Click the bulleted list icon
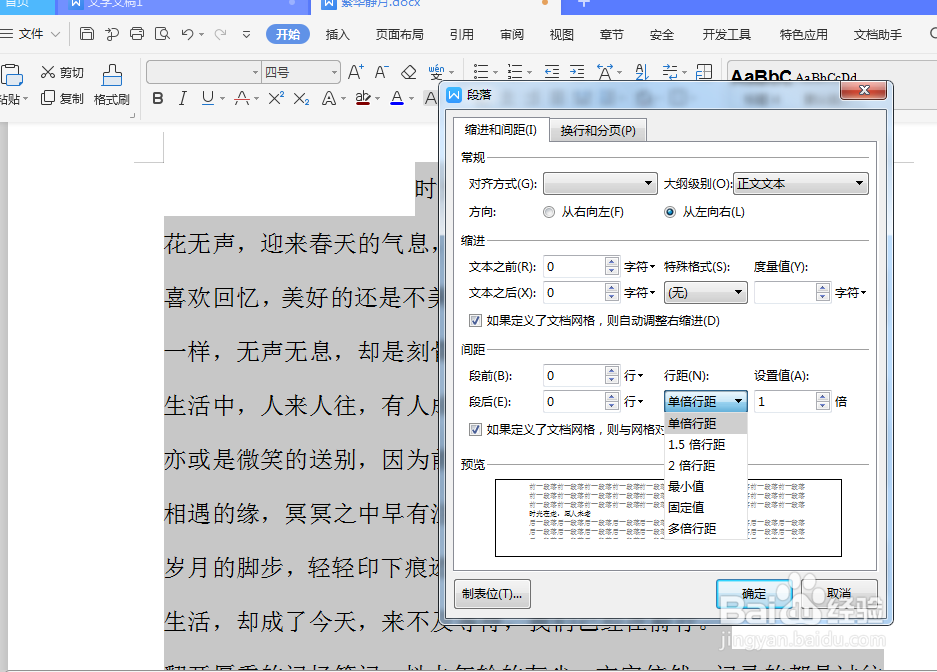This screenshot has width=937, height=672. pos(481,72)
